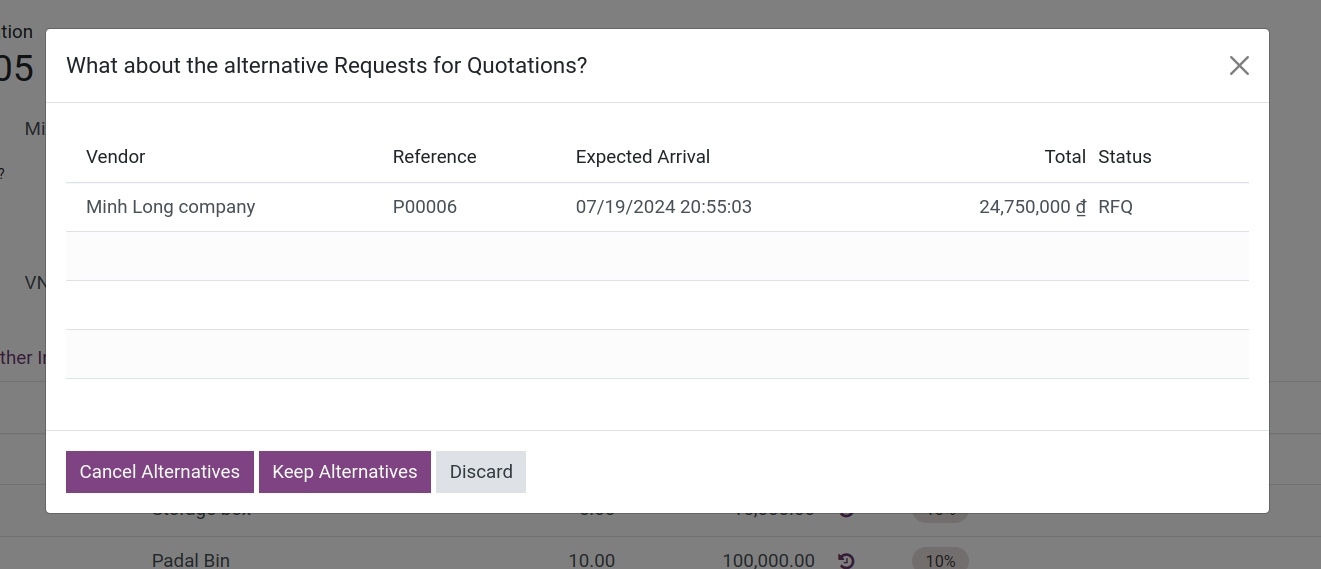
Task: Sort by Vendor column header
Action: (x=116, y=157)
